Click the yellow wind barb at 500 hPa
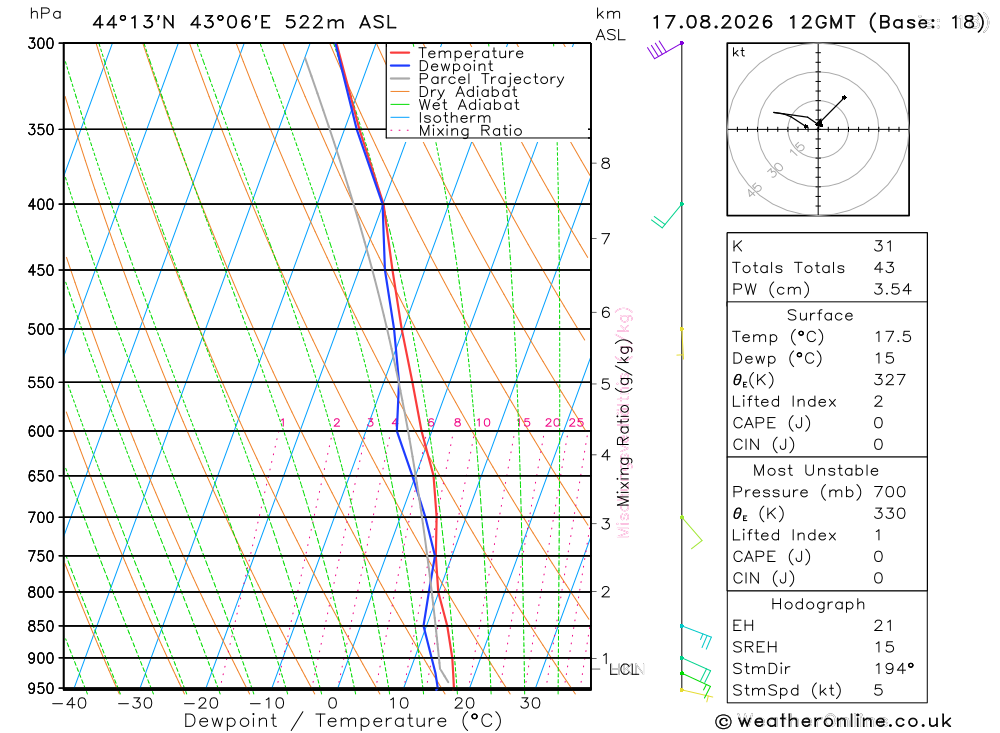The height and width of the screenshot is (733, 1000). 681,343
